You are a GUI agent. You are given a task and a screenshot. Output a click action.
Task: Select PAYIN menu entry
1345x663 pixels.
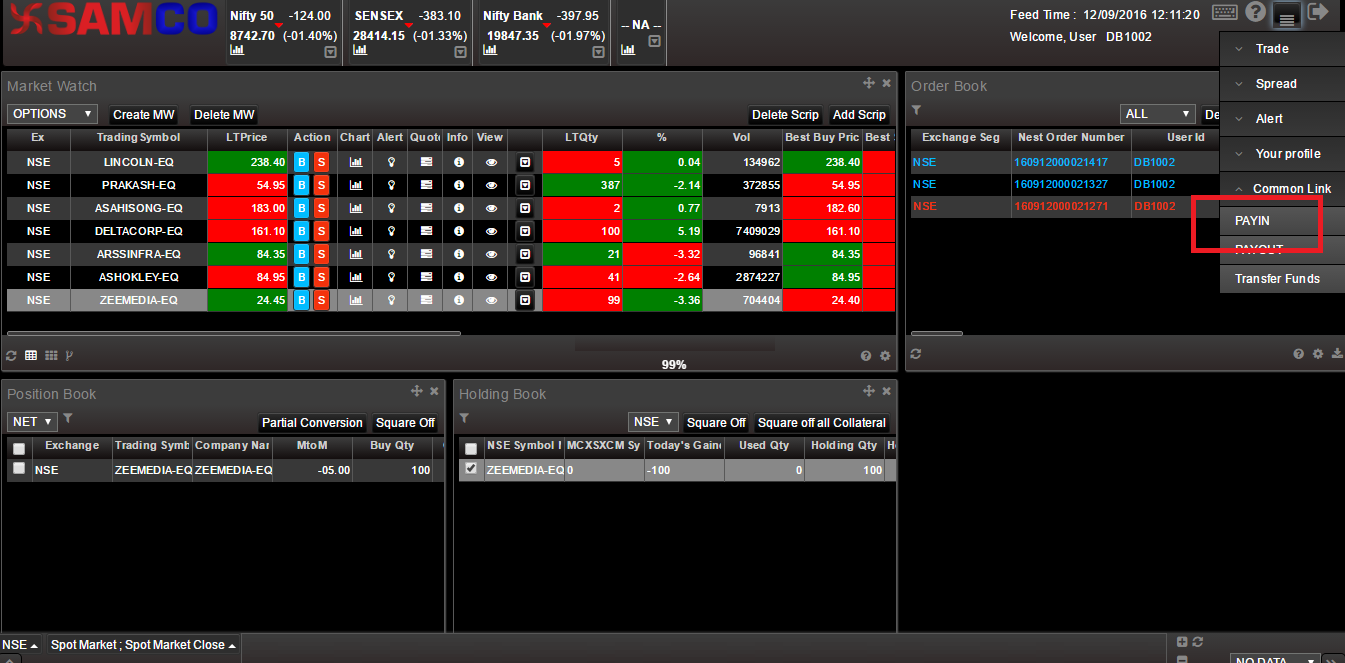(1282, 221)
